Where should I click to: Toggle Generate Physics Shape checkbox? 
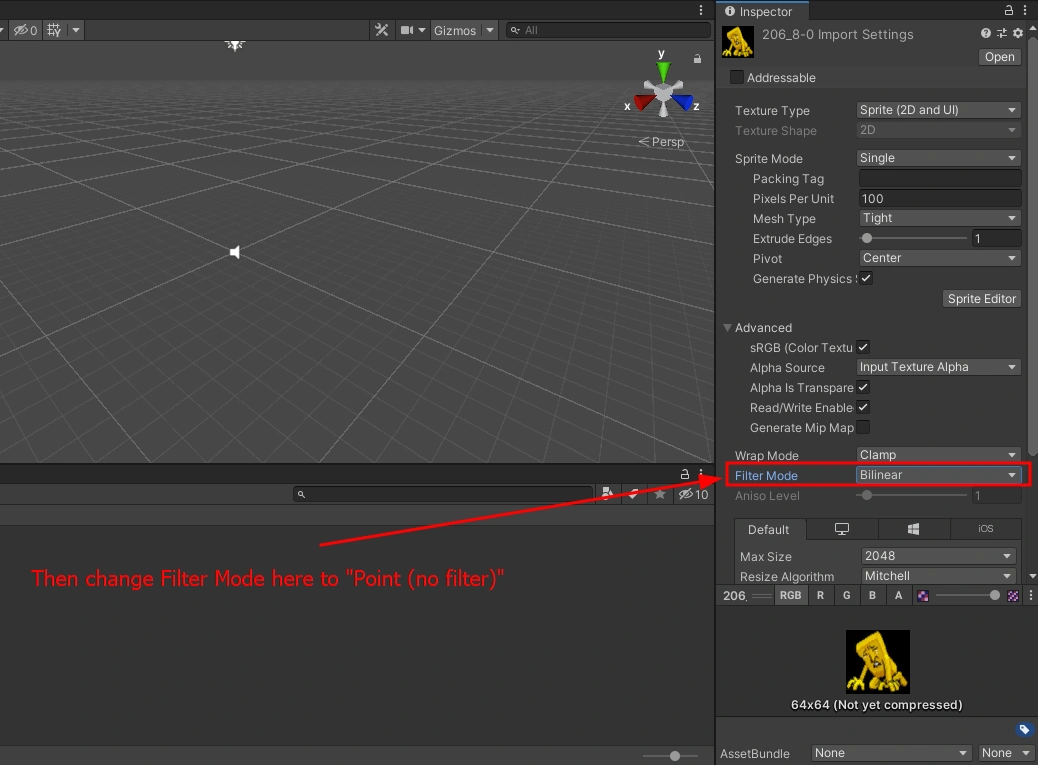pos(866,278)
